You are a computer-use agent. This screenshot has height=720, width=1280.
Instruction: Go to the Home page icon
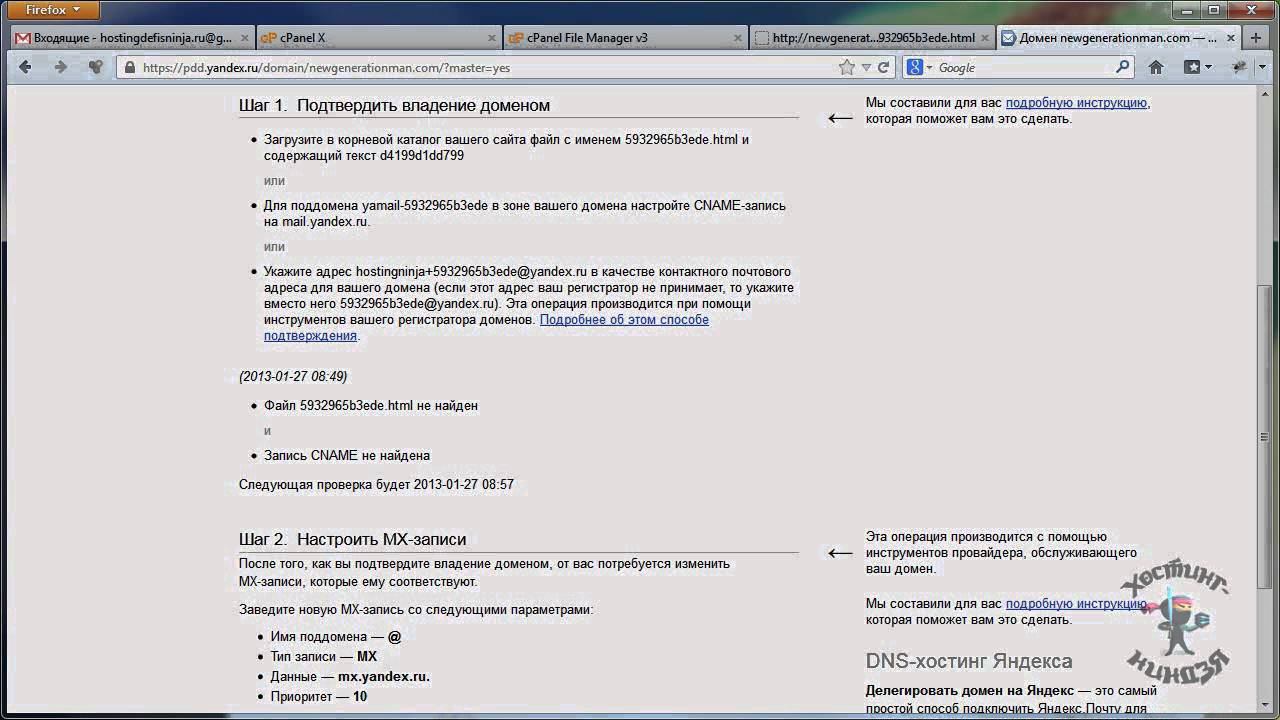coord(1156,67)
